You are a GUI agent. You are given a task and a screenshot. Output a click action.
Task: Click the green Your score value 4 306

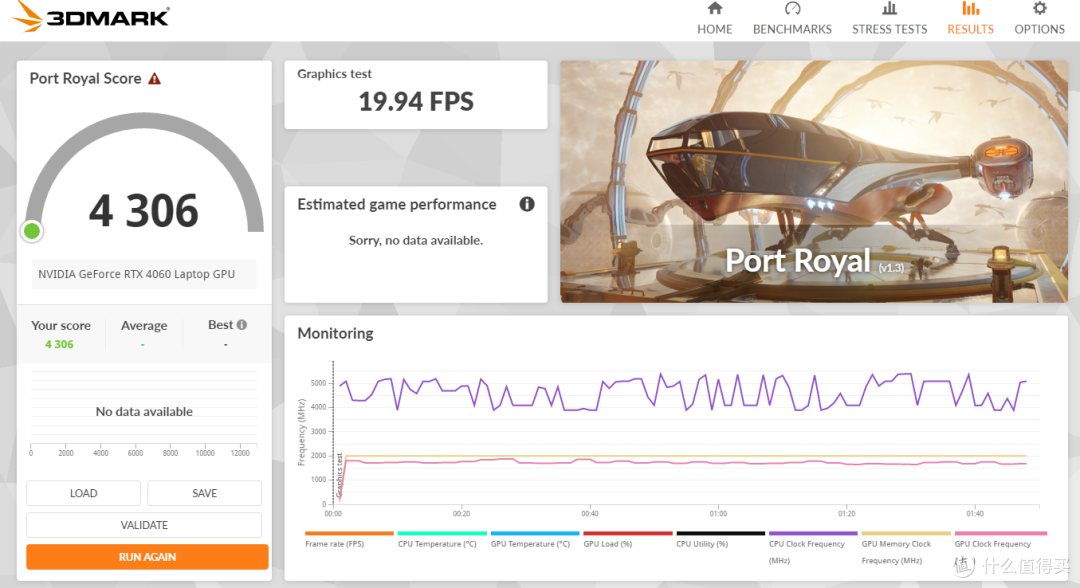[59, 344]
